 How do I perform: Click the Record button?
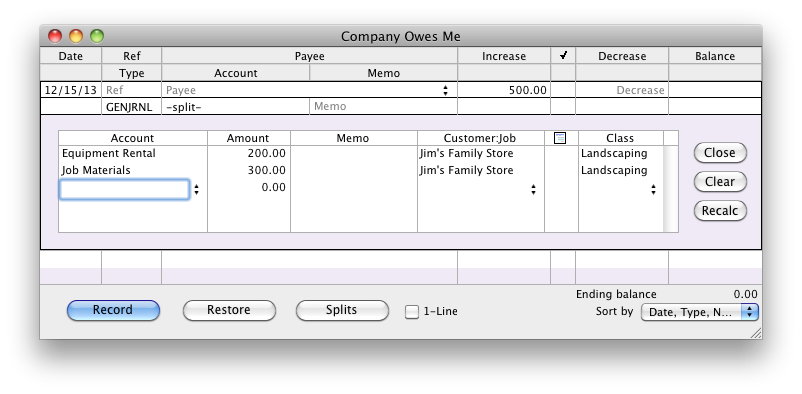click(x=113, y=310)
